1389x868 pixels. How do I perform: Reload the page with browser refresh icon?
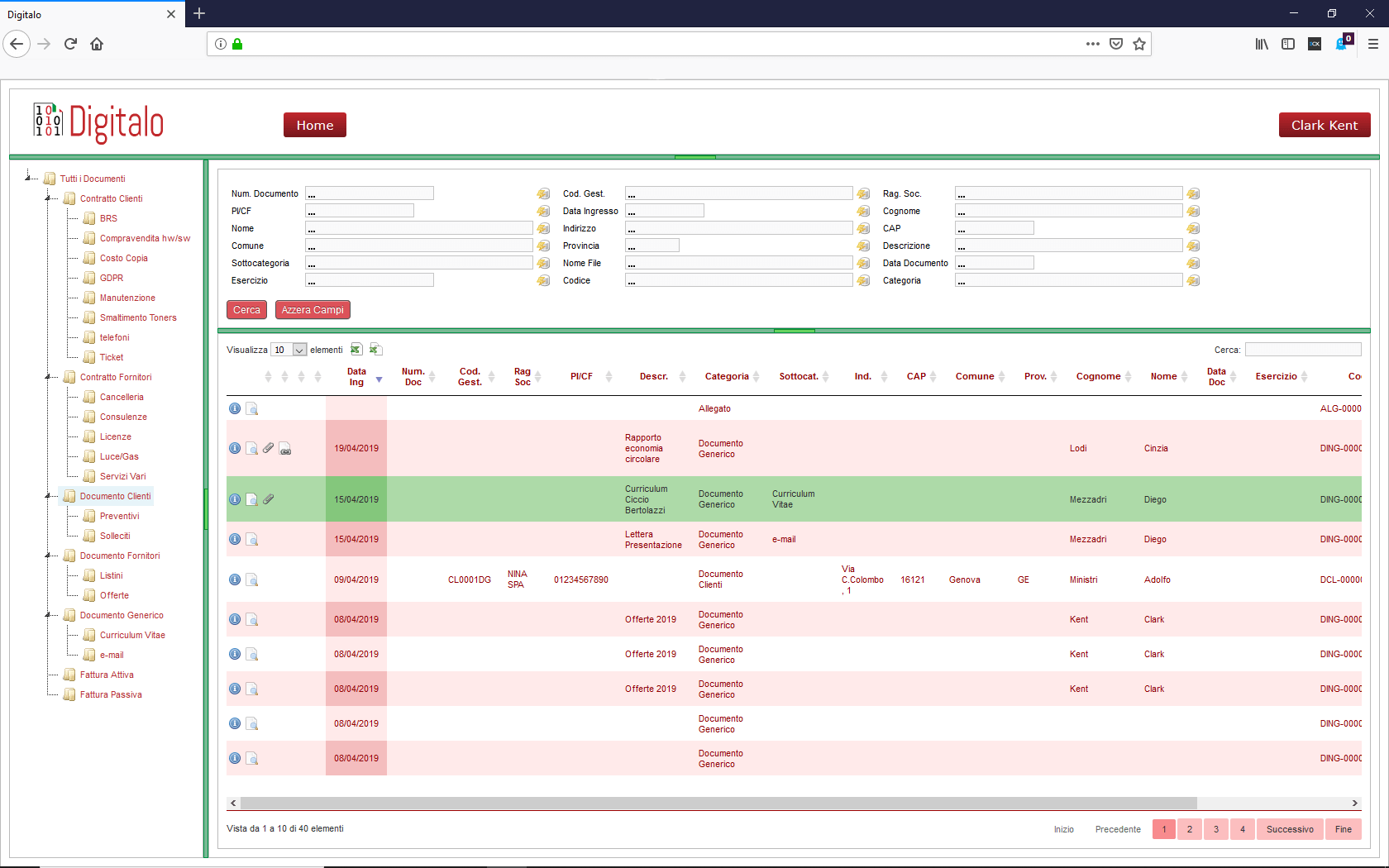70,44
